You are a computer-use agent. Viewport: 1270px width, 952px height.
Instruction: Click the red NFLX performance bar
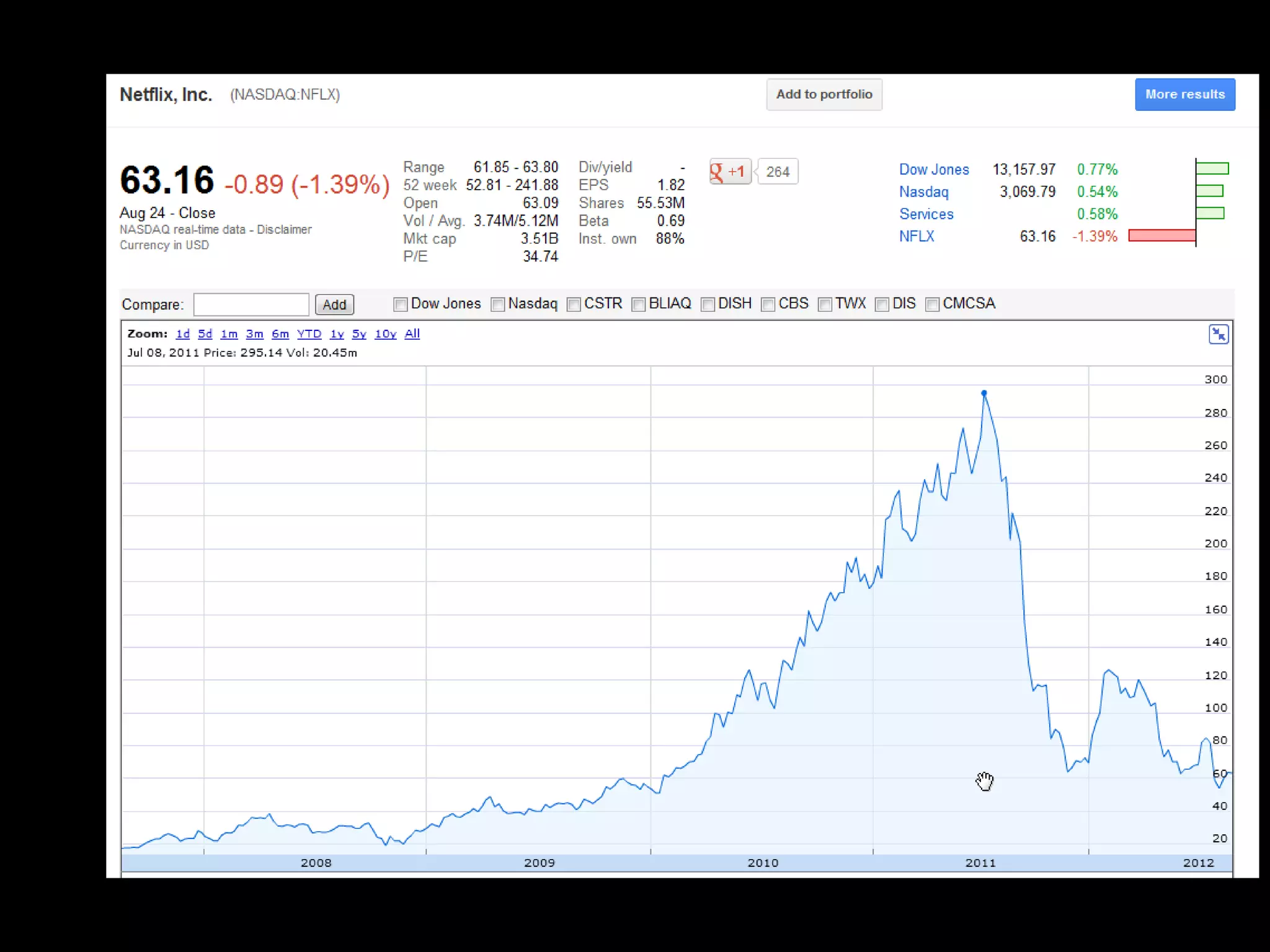tap(1161, 236)
